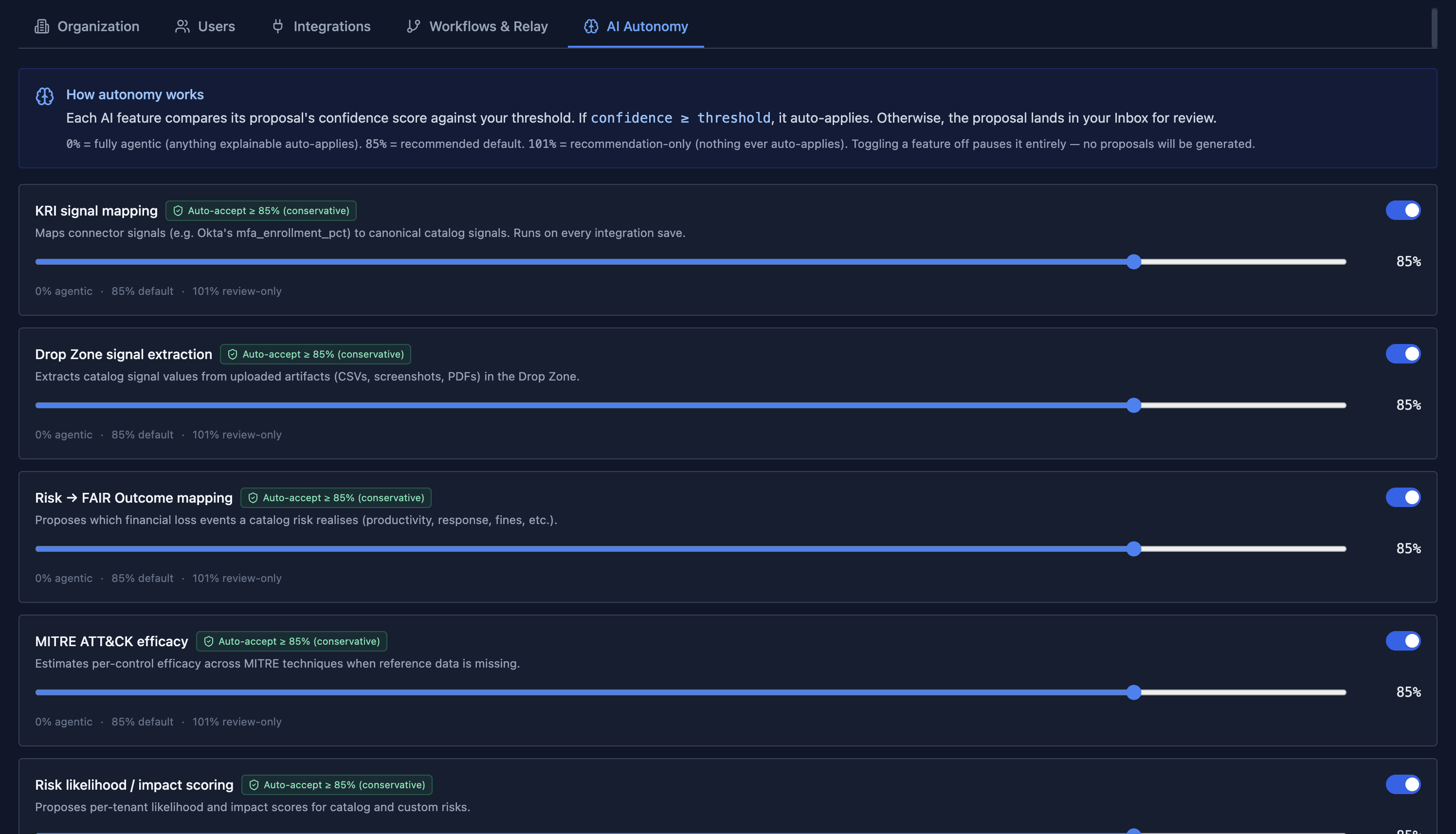This screenshot has width=1456, height=834.
Task: Click the 85% value for MITRE ATT&CK efficacy
Action: pos(1409,692)
